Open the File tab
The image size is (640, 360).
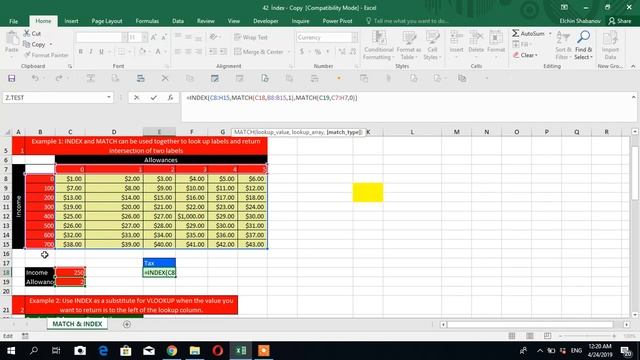click(13, 21)
